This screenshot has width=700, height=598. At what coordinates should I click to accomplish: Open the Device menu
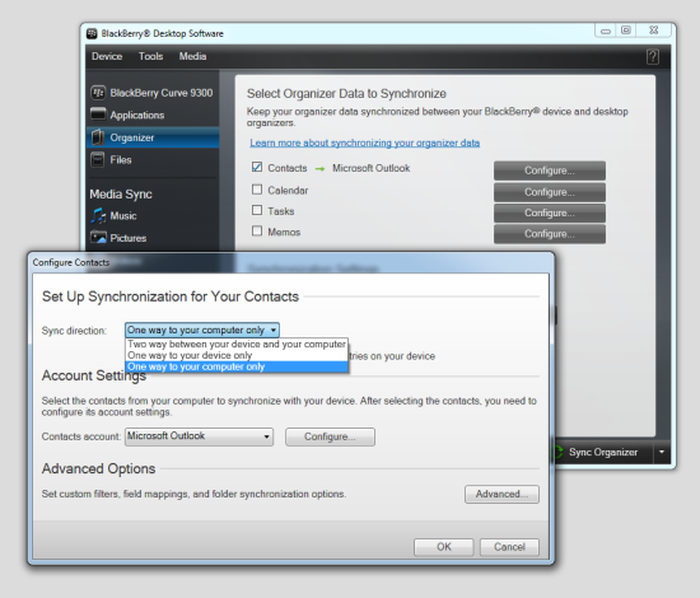(x=107, y=56)
